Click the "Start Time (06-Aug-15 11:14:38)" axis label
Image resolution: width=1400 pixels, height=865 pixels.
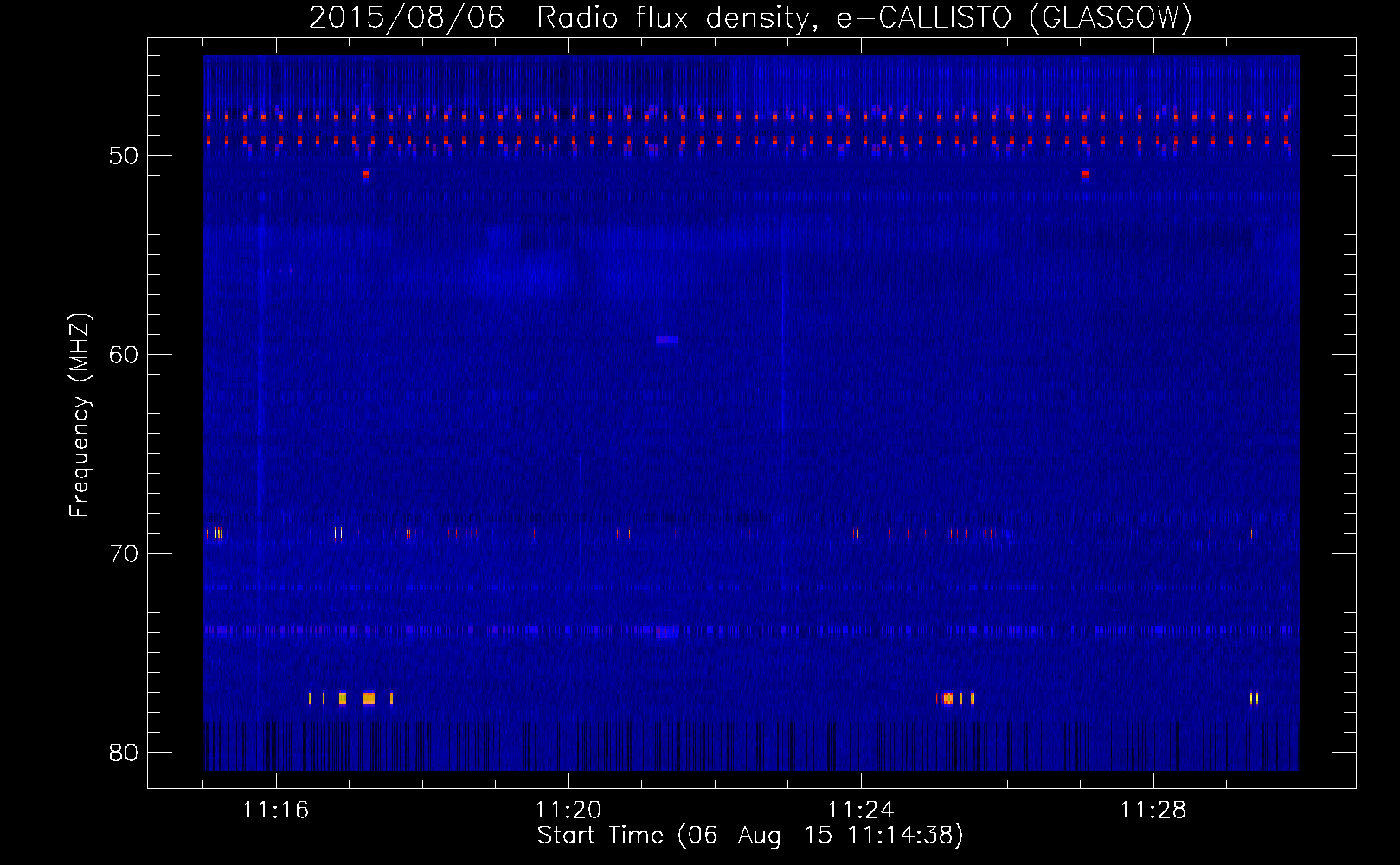click(x=750, y=836)
